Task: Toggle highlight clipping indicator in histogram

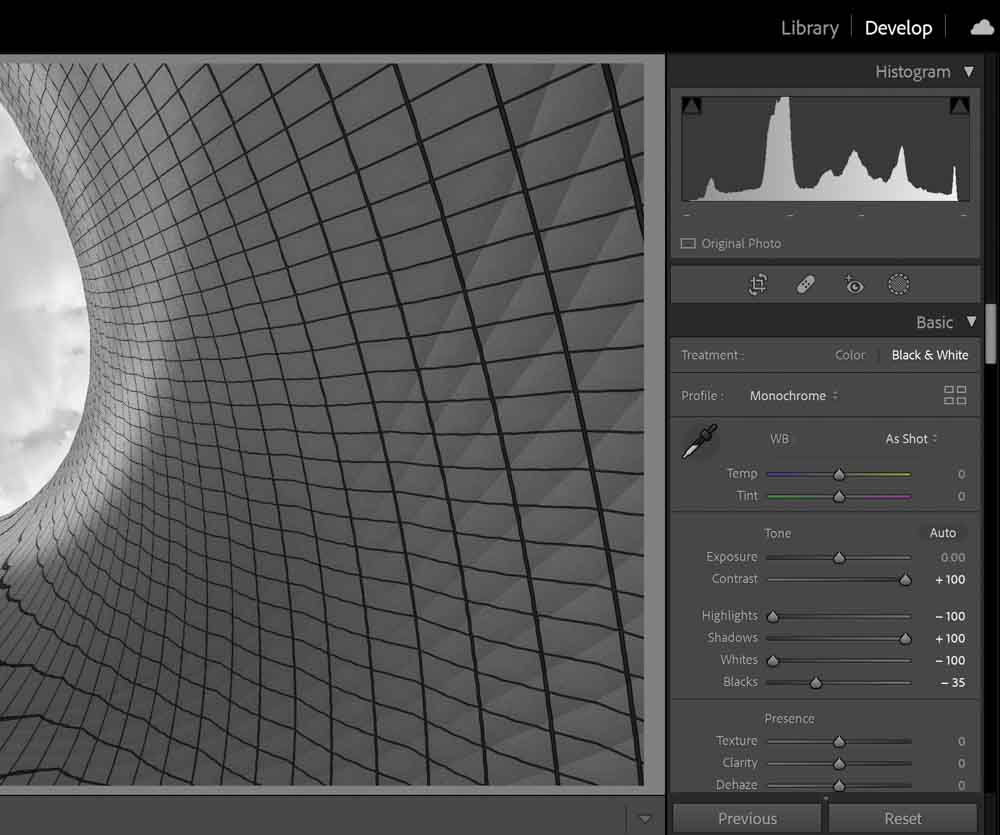Action: point(959,106)
